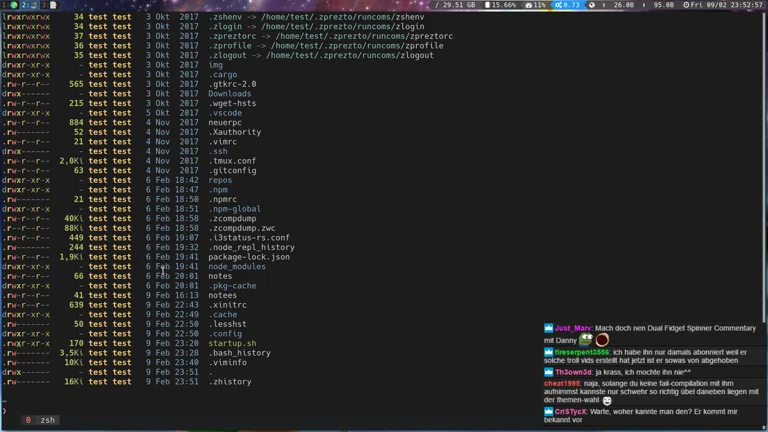Click the directory name .ssh
Image resolution: width=768 pixels, height=432 pixels.
click(x=218, y=151)
